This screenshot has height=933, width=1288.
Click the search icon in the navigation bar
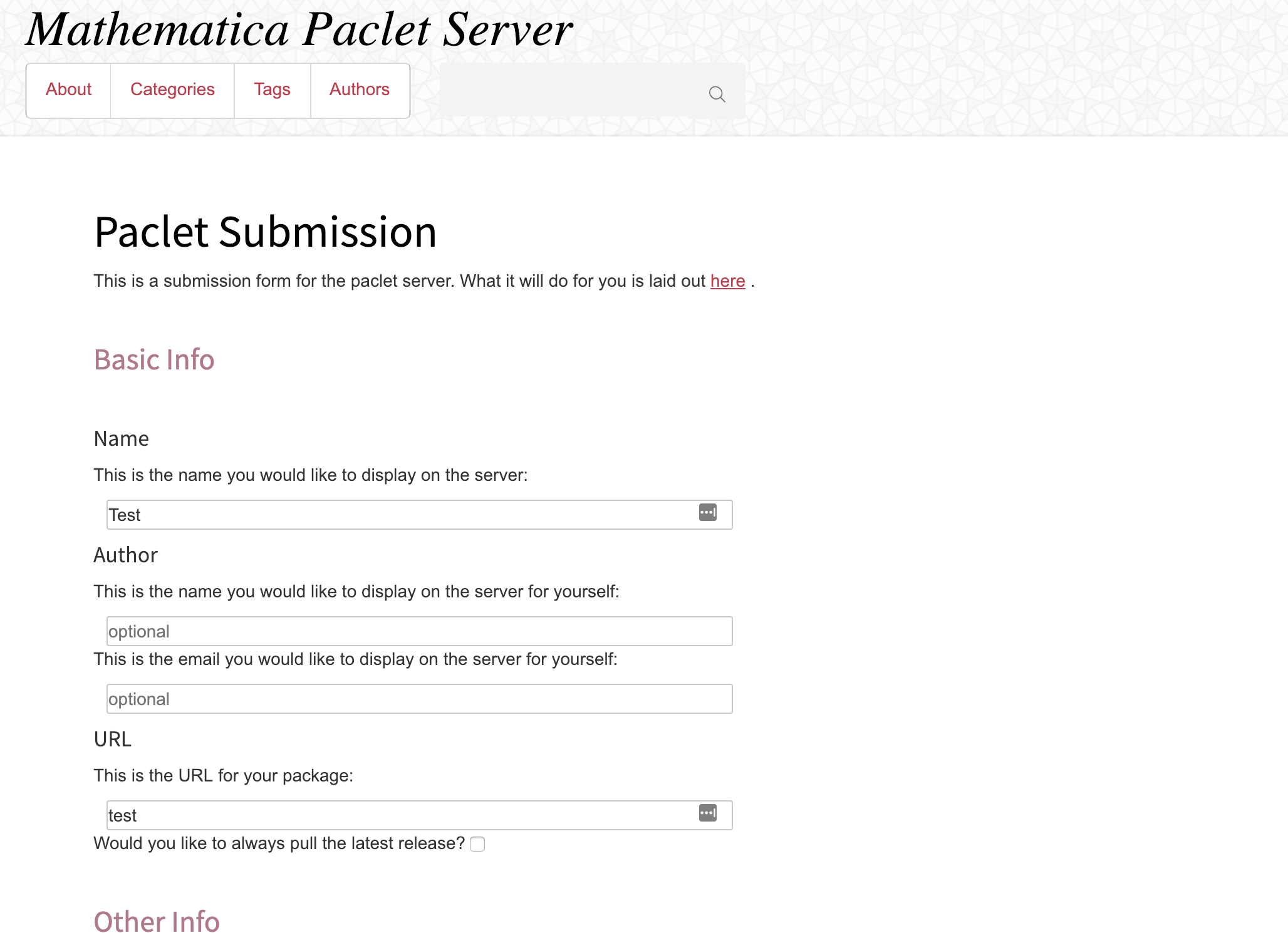(717, 93)
